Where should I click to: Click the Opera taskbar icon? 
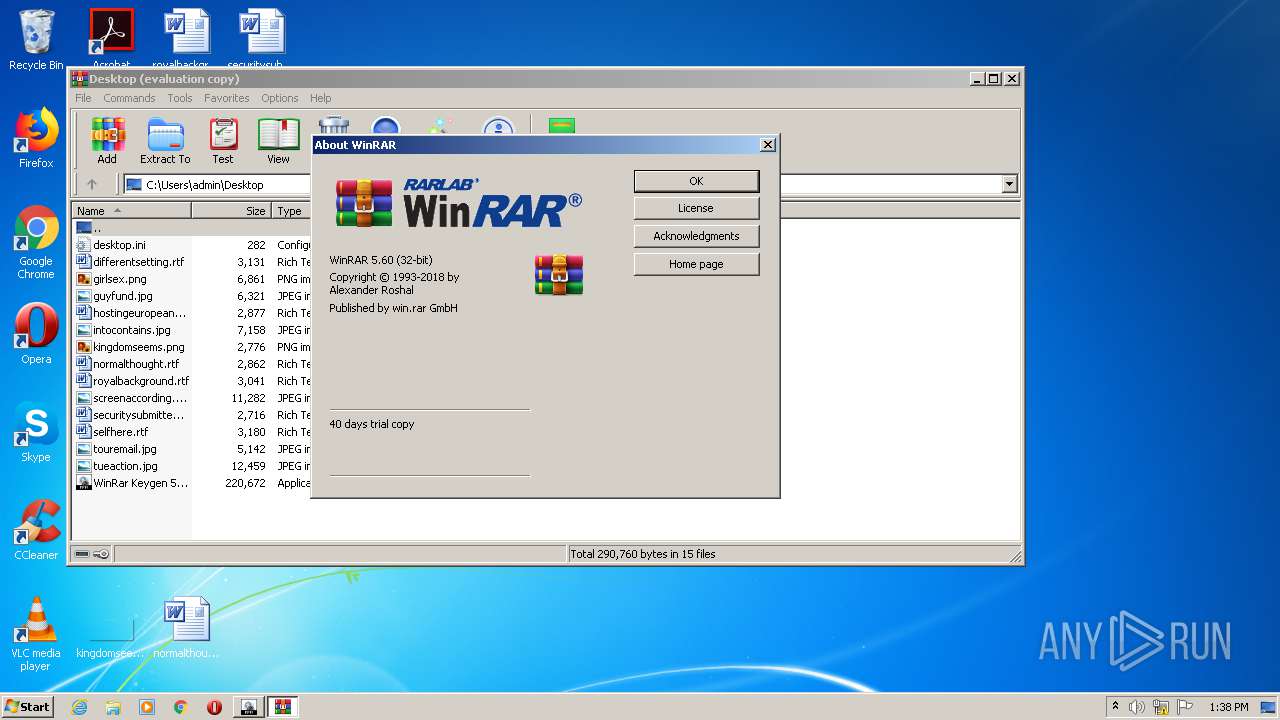[x=214, y=707]
